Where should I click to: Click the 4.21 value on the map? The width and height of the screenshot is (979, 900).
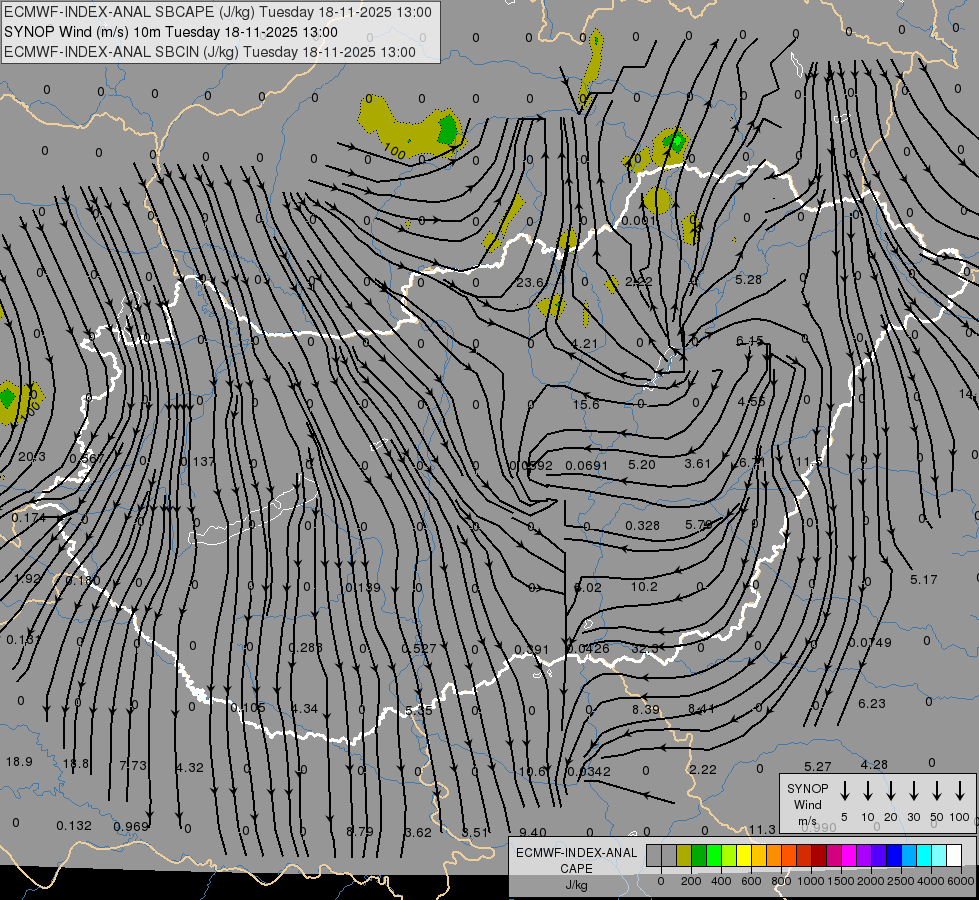point(584,344)
